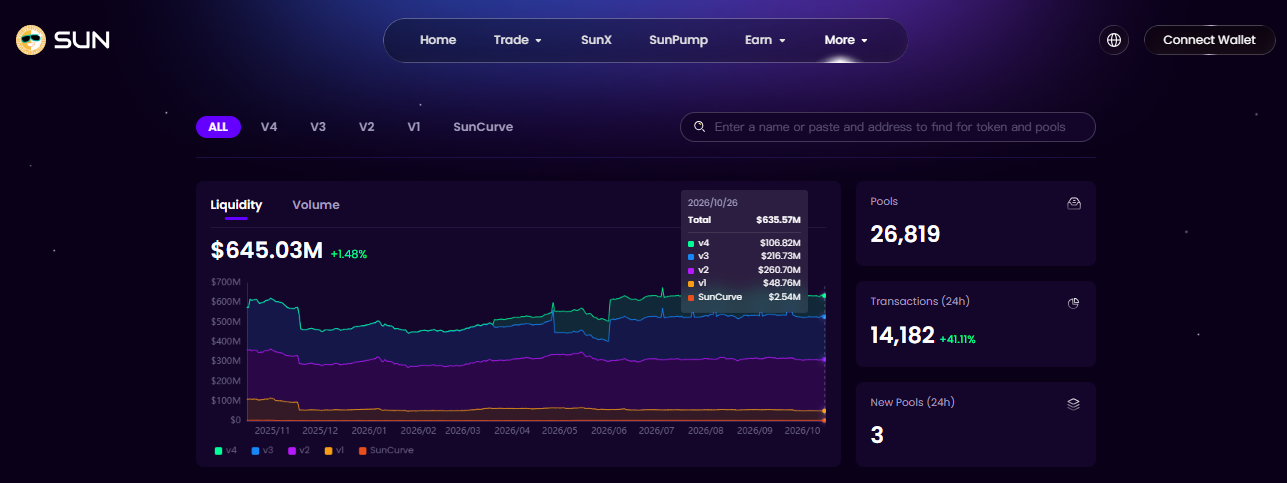Toggle the v4 legend series below chart

tap(226, 450)
